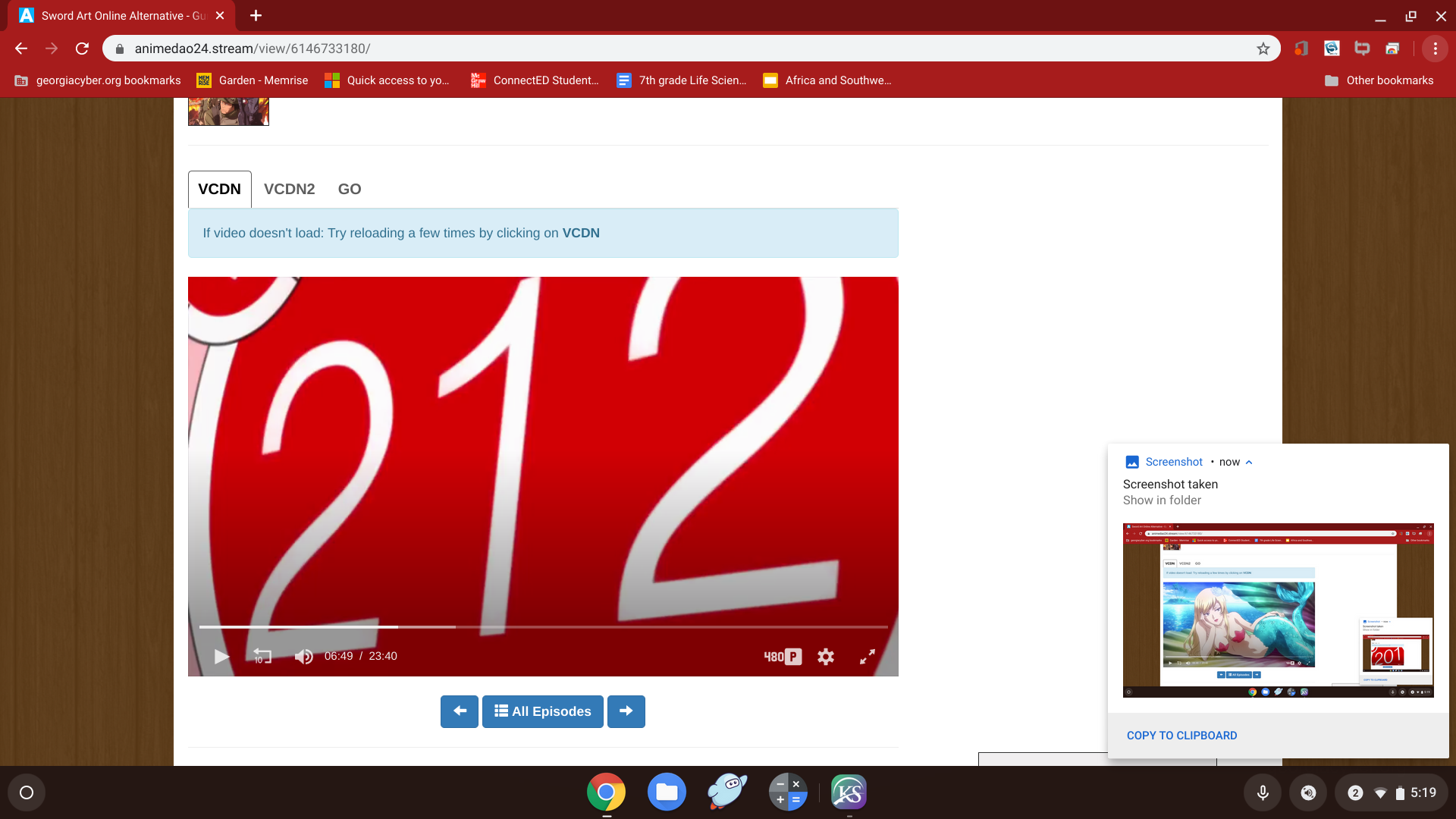Open 7th grade Life Science bookmark
Image resolution: width=1456 pixels, height=819 pixels.
[x=682, y=80]
